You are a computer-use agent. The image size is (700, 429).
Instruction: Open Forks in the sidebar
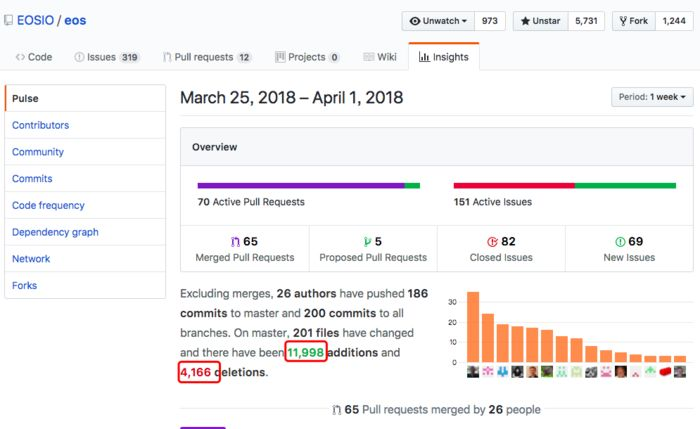pyautogui.click(x=85, y=285)
